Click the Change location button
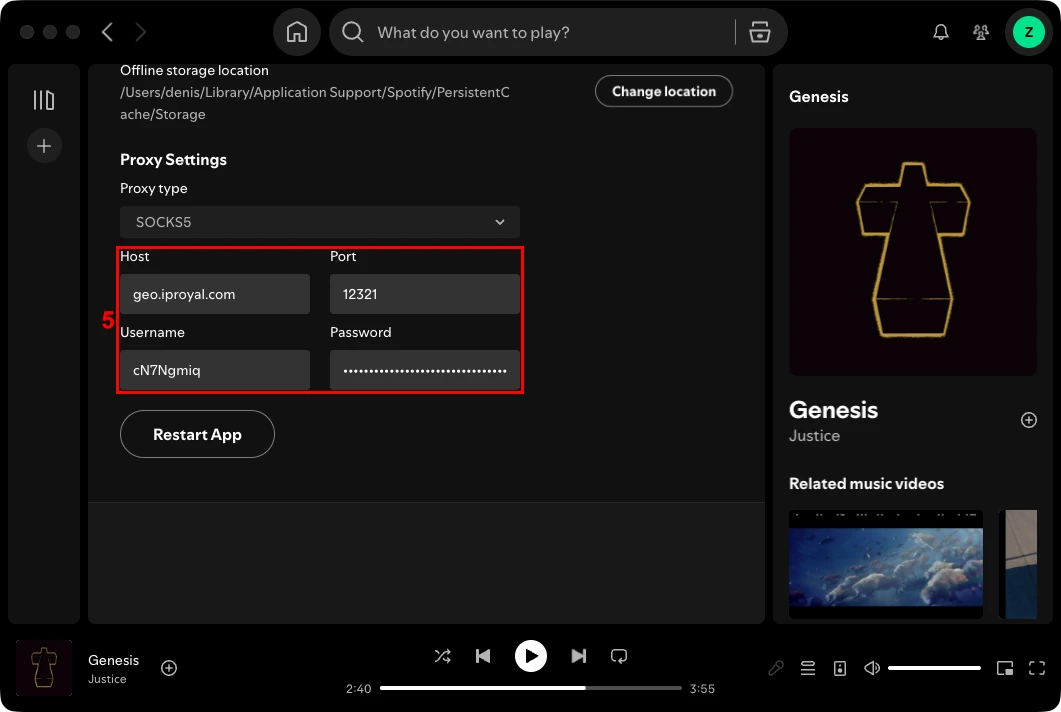This screenshot has height=712, width=1061. pyautogui.click(x=664, y=91)
